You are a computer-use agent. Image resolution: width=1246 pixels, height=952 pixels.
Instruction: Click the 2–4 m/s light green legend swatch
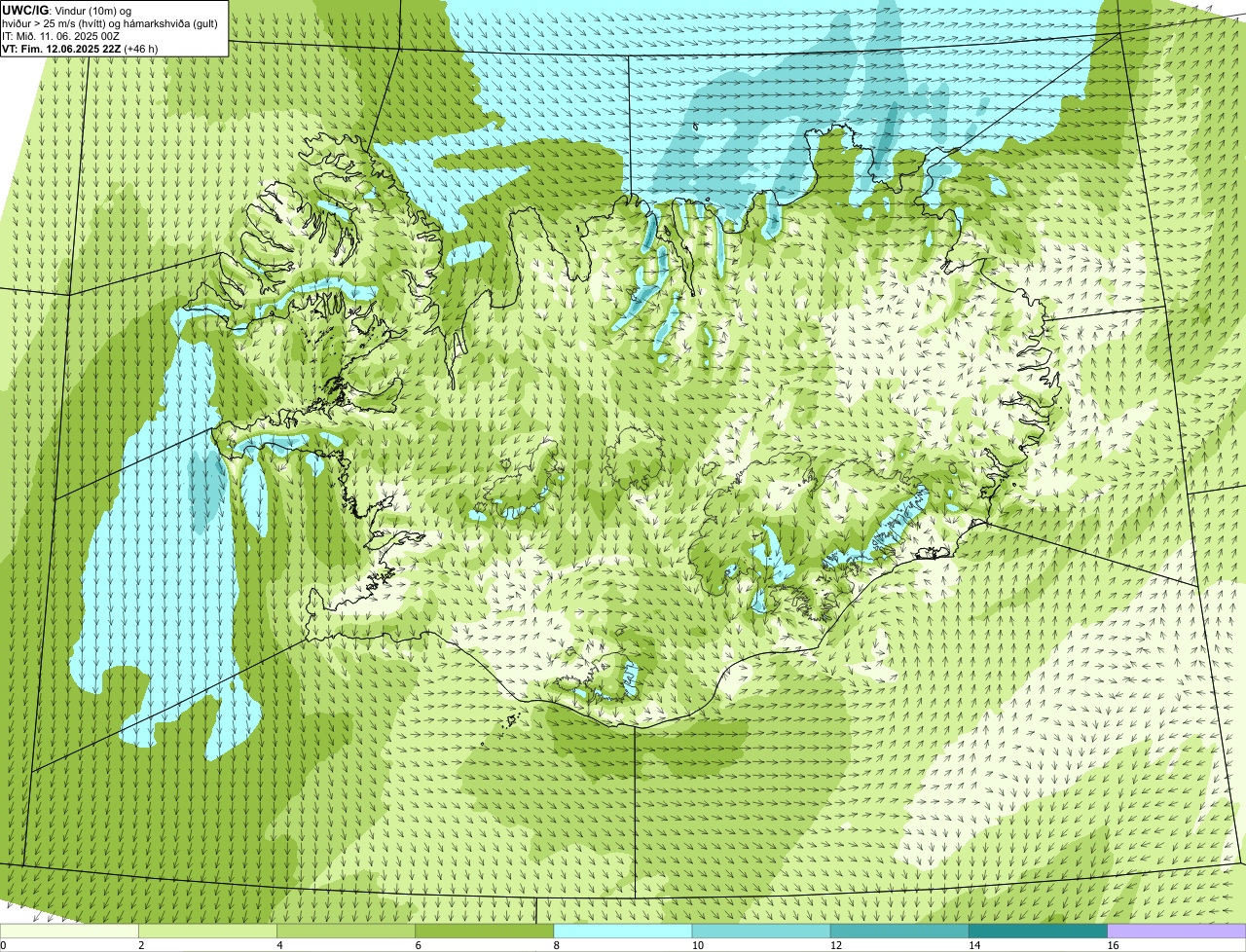click(207, 932)
